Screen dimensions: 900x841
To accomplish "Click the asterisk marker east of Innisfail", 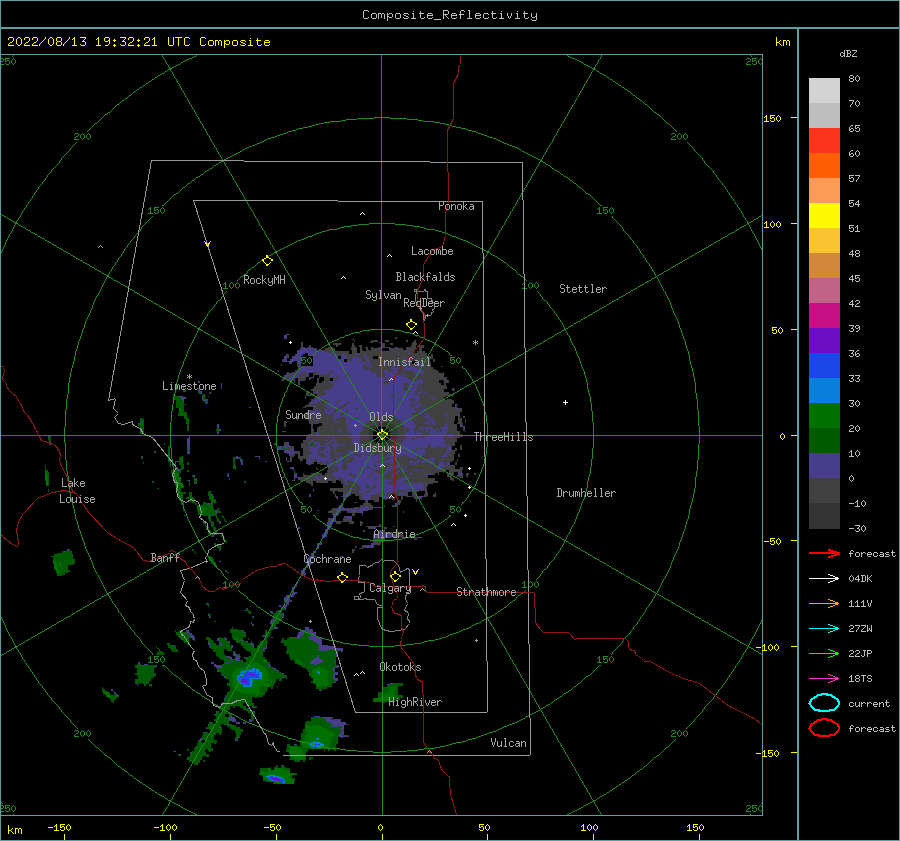I will point(475,343).
